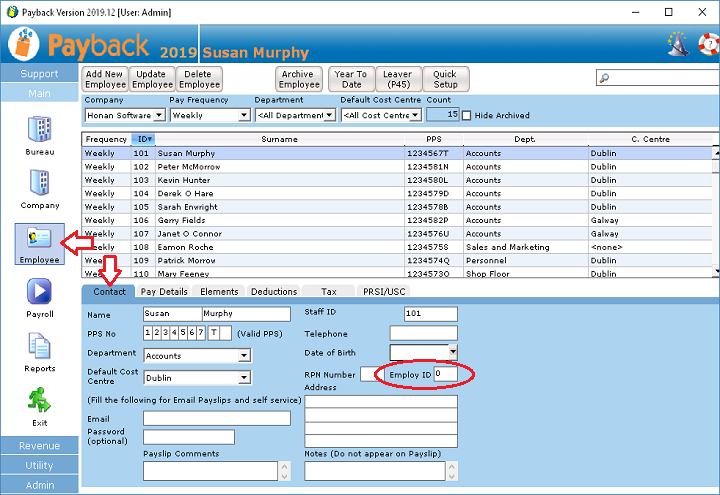Click the Leaver (P45) button

[397, 79]
